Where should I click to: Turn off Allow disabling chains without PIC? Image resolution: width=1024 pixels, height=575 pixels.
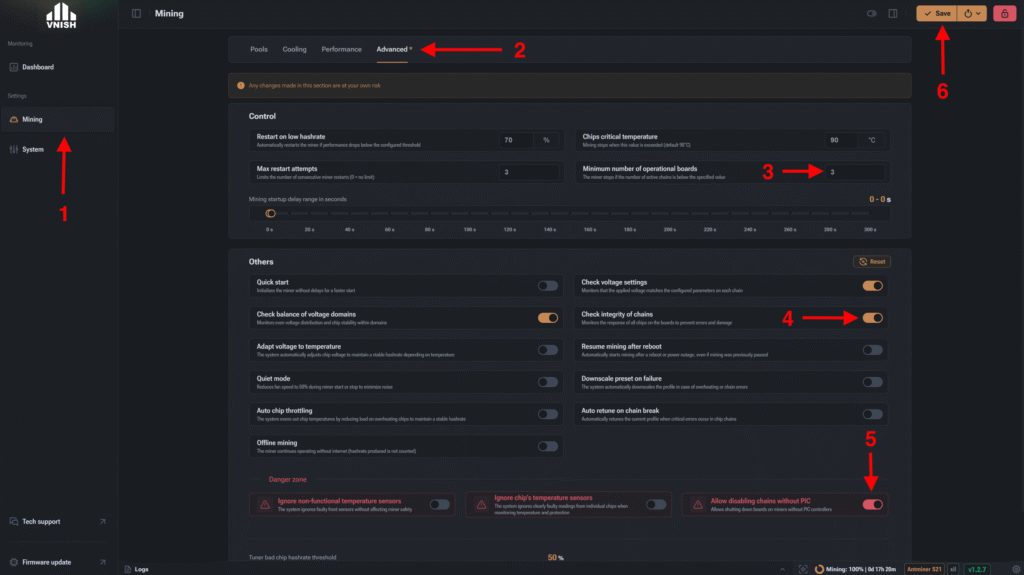point(872,504)
